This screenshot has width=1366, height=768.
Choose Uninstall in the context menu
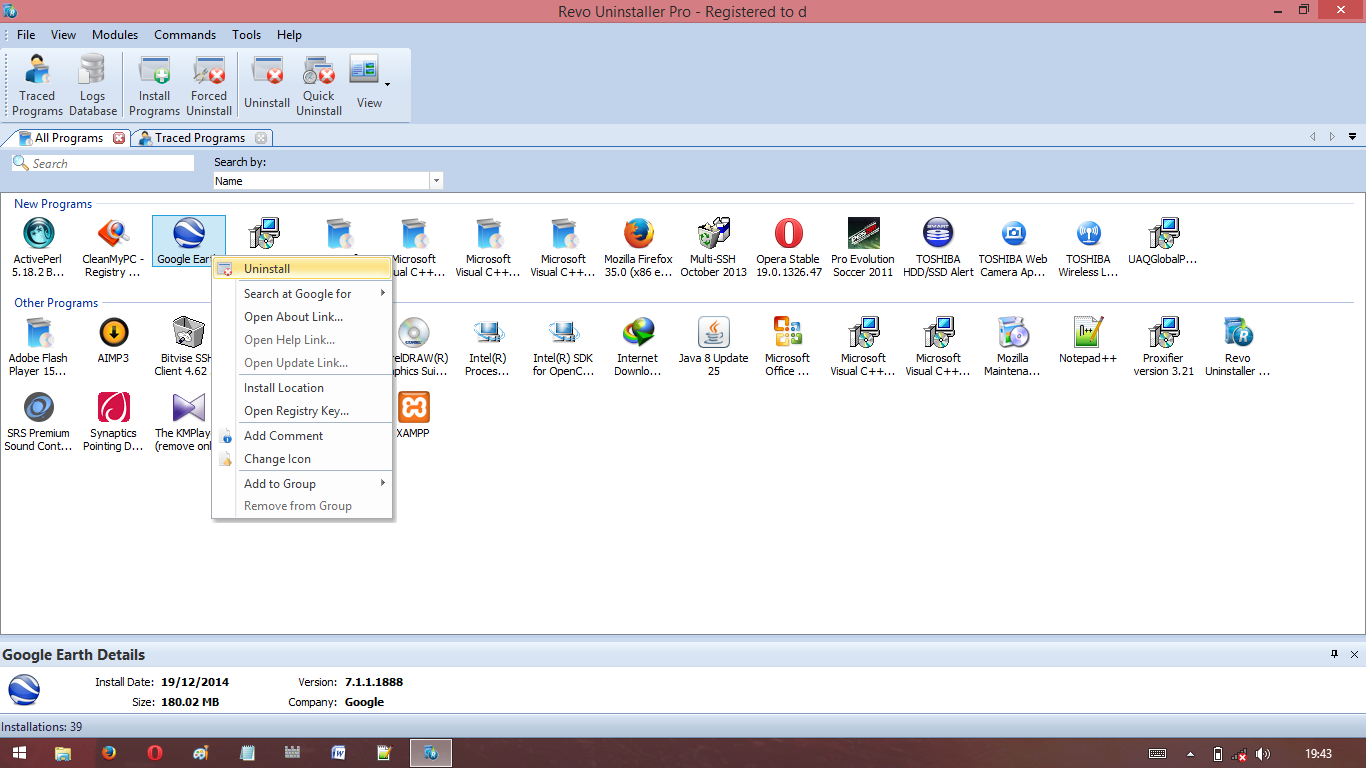[302, 268]
